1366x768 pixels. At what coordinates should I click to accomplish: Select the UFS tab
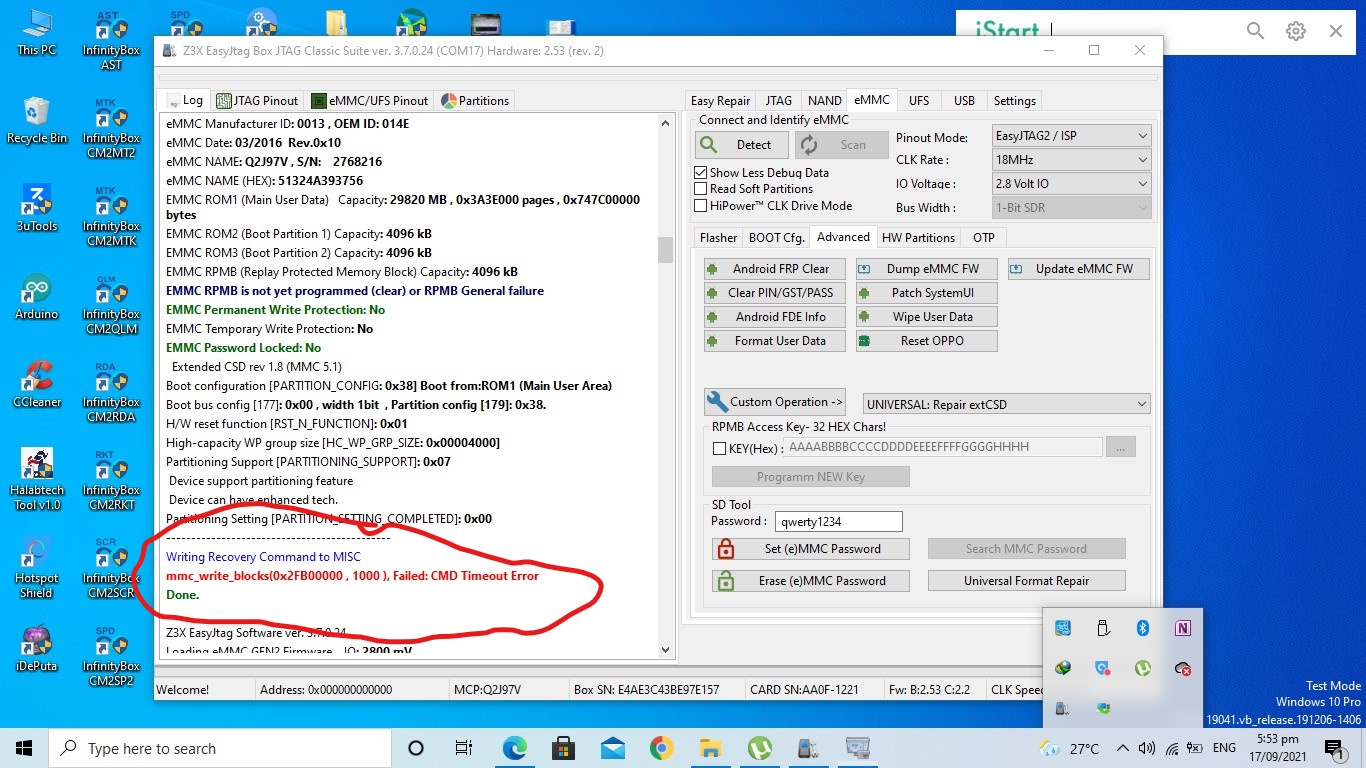coord(919,101)
